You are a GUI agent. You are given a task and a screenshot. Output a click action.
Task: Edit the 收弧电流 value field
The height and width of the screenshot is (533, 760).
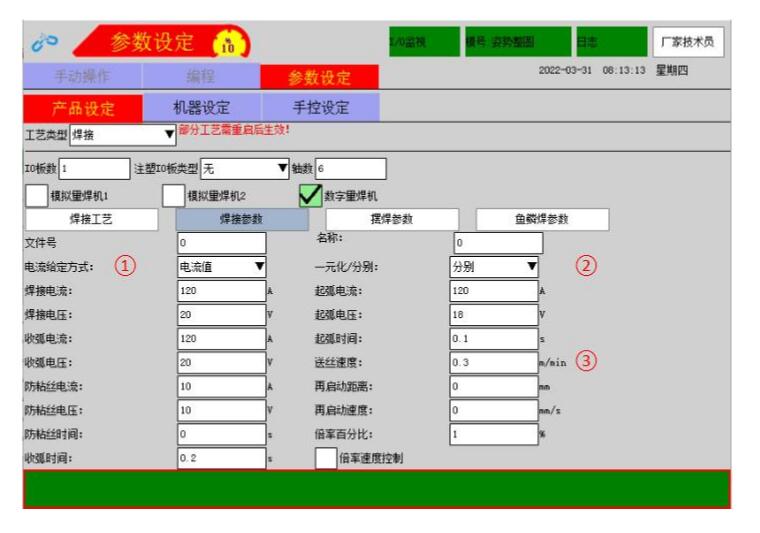(x=222, y=339)
